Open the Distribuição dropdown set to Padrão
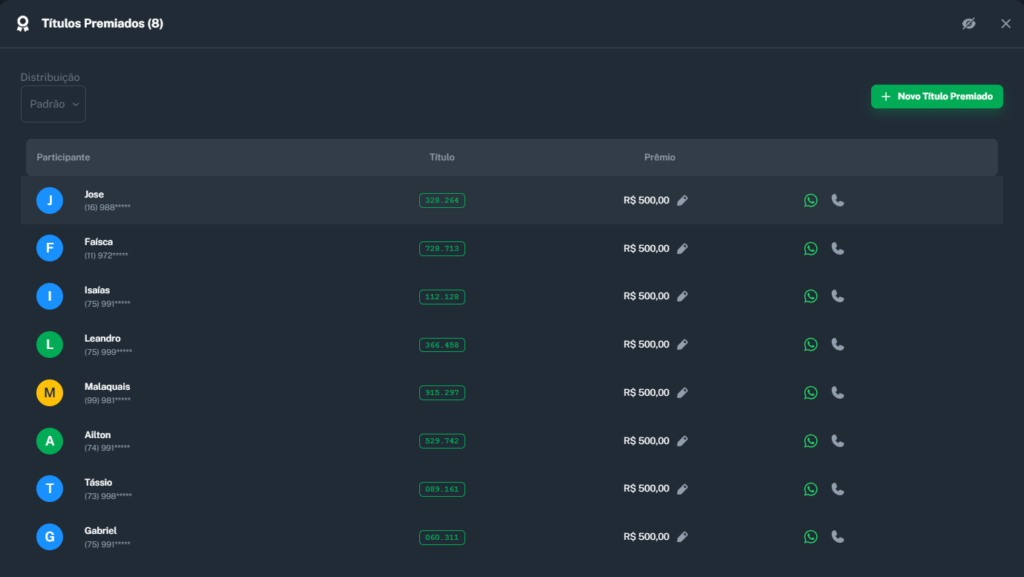Screen dimensions: 1024x577 point(53,104)
